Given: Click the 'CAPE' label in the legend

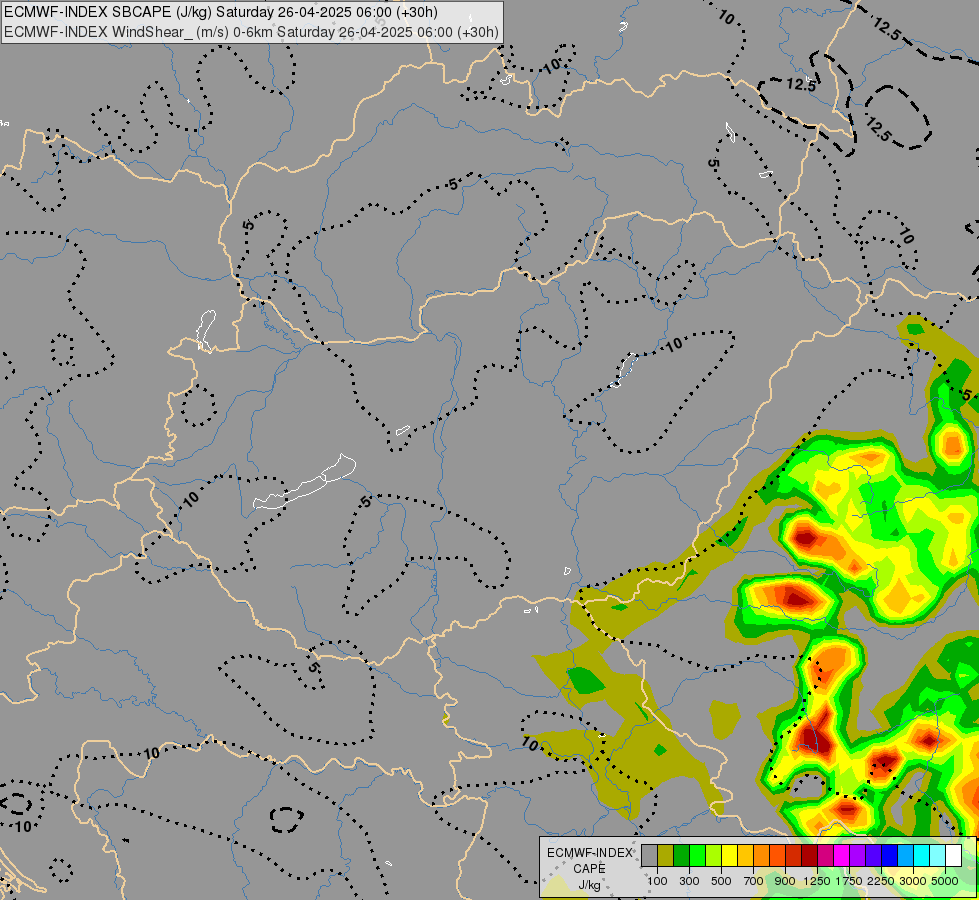Looking at the screenshot, I should click(x=589, y=869).
